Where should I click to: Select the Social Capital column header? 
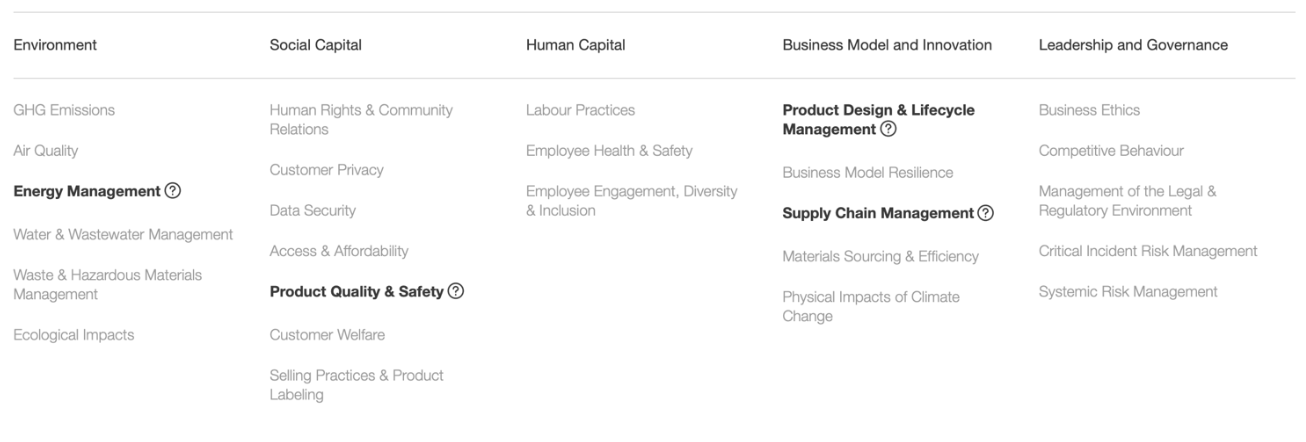[315, 45]
